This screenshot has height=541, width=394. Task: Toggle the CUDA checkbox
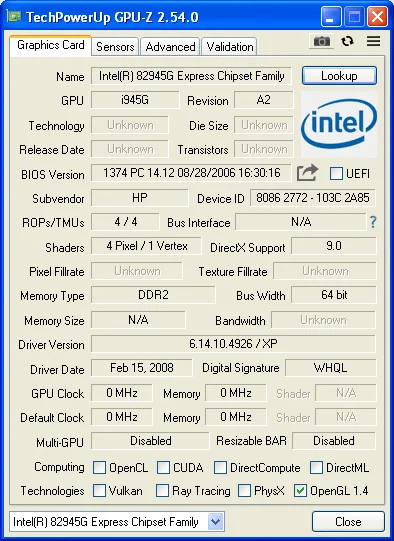pyautogui.click(x=163, y=468)
